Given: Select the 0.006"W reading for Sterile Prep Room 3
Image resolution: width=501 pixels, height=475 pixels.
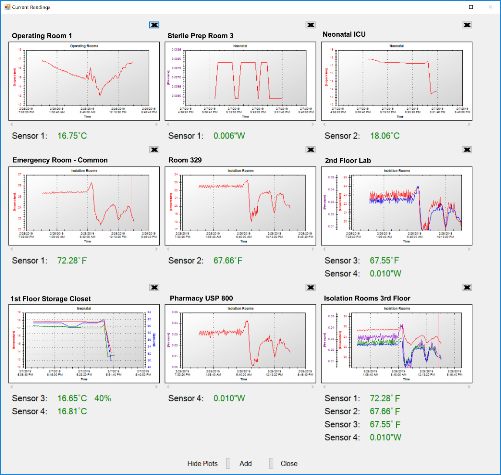Looking at the screenshot, I should (x=229, y=136).
